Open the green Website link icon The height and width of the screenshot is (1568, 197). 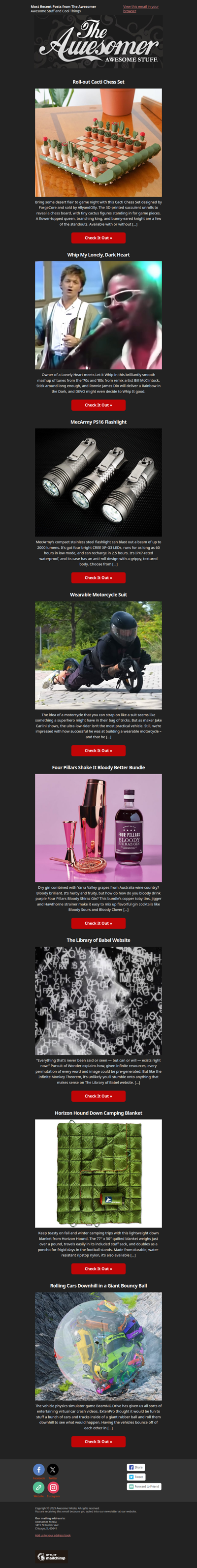pyautogui.click(x=39, y=1486)
